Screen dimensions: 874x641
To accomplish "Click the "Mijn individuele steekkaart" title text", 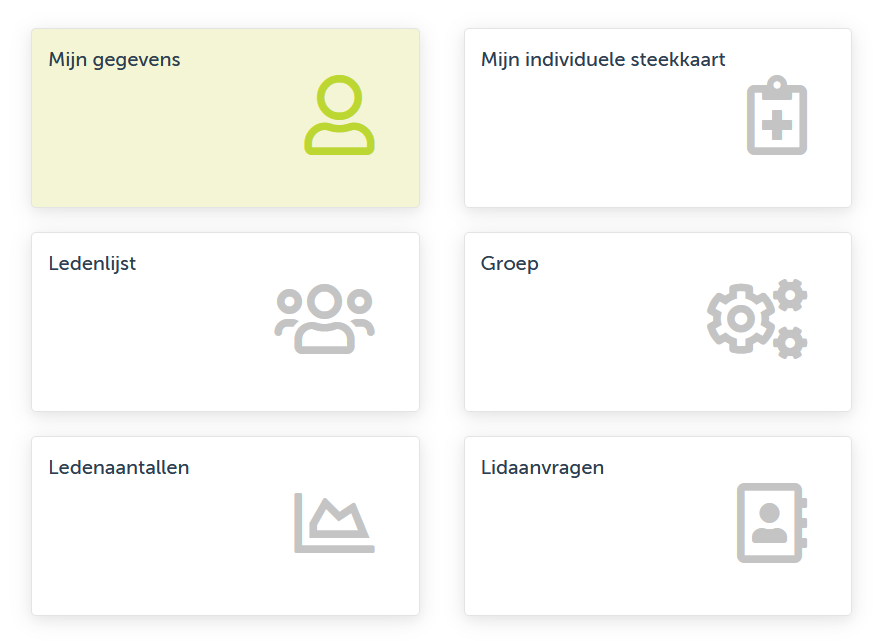I will 603,60.
